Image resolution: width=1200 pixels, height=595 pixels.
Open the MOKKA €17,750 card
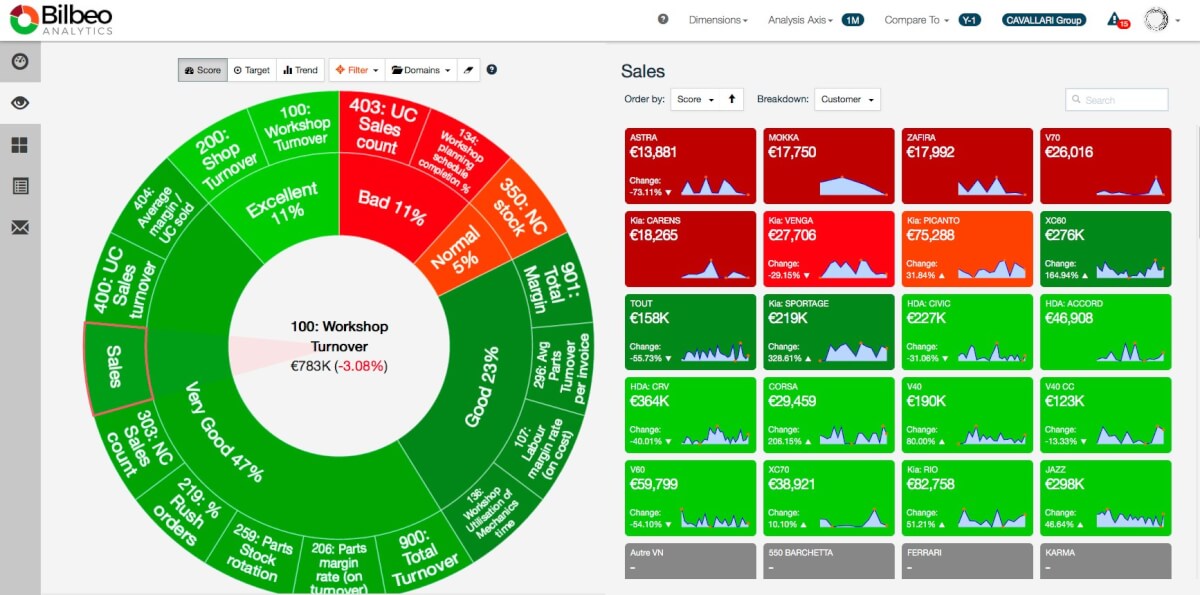click(828, 166)
